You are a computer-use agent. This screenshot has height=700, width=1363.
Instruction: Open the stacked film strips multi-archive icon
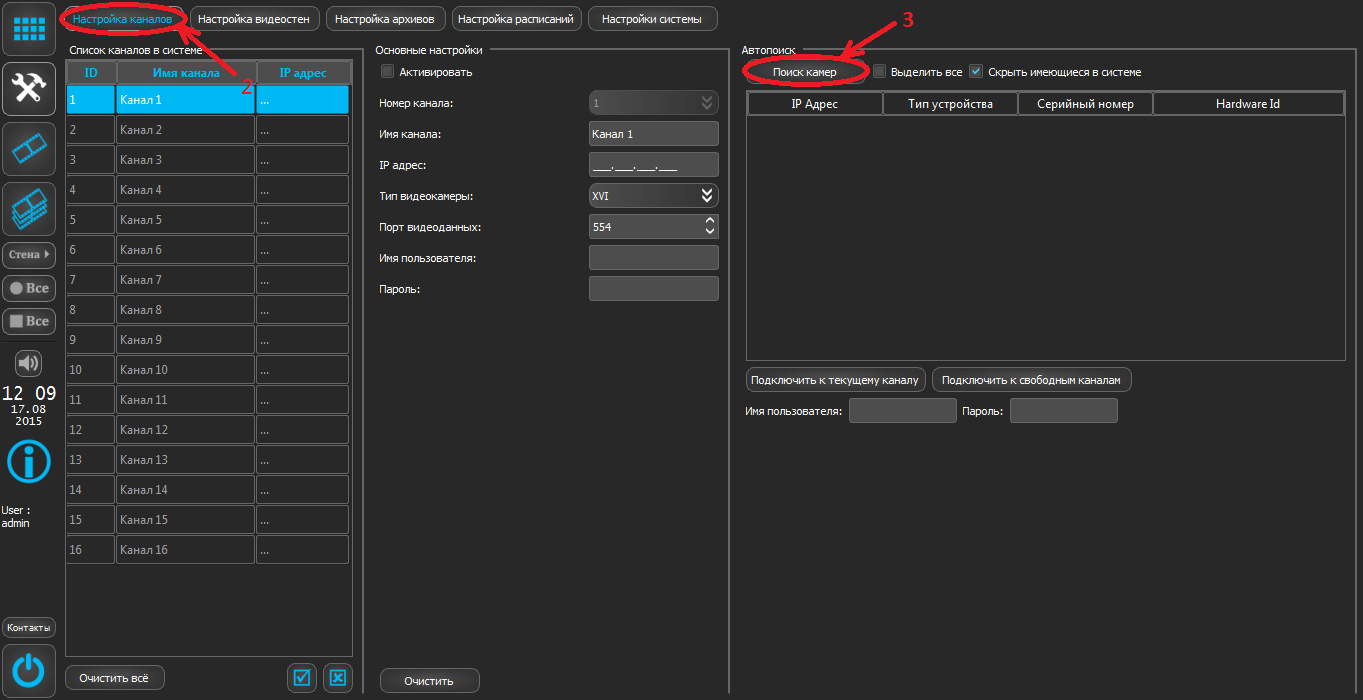pyautogui.click(x=28, y=209)
